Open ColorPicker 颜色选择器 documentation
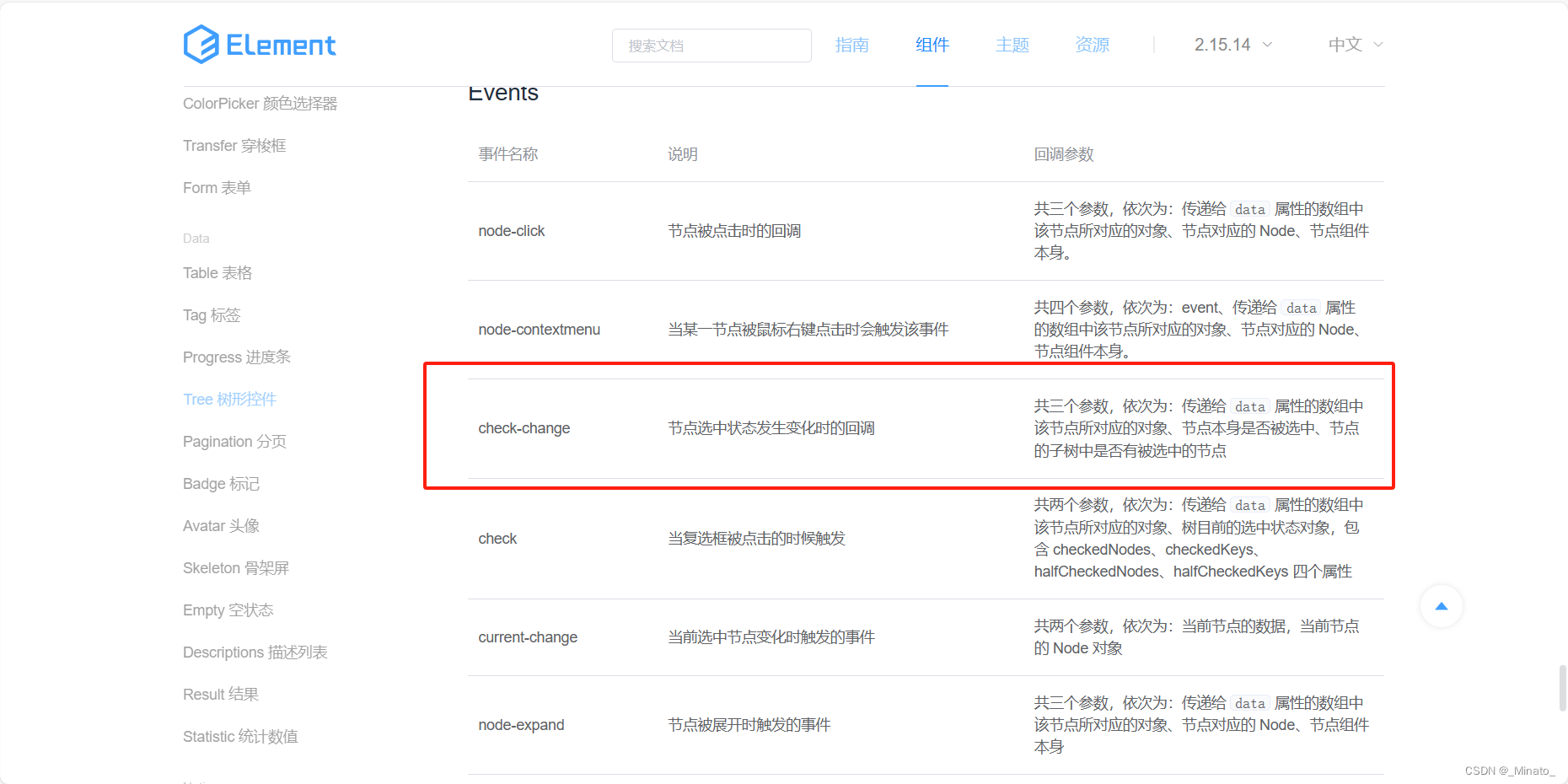This screenshot has height=784, width=1568. 260,103
